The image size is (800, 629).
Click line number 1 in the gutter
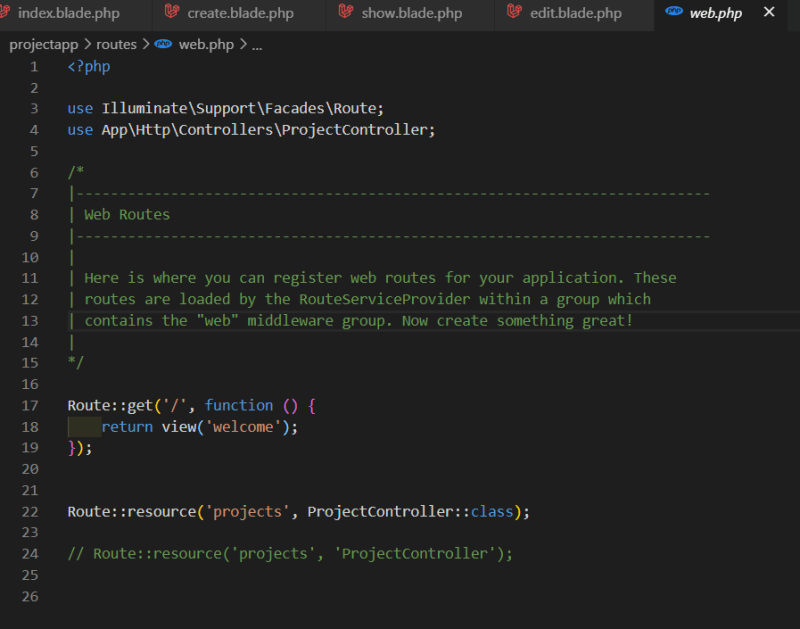coord(34,67)
